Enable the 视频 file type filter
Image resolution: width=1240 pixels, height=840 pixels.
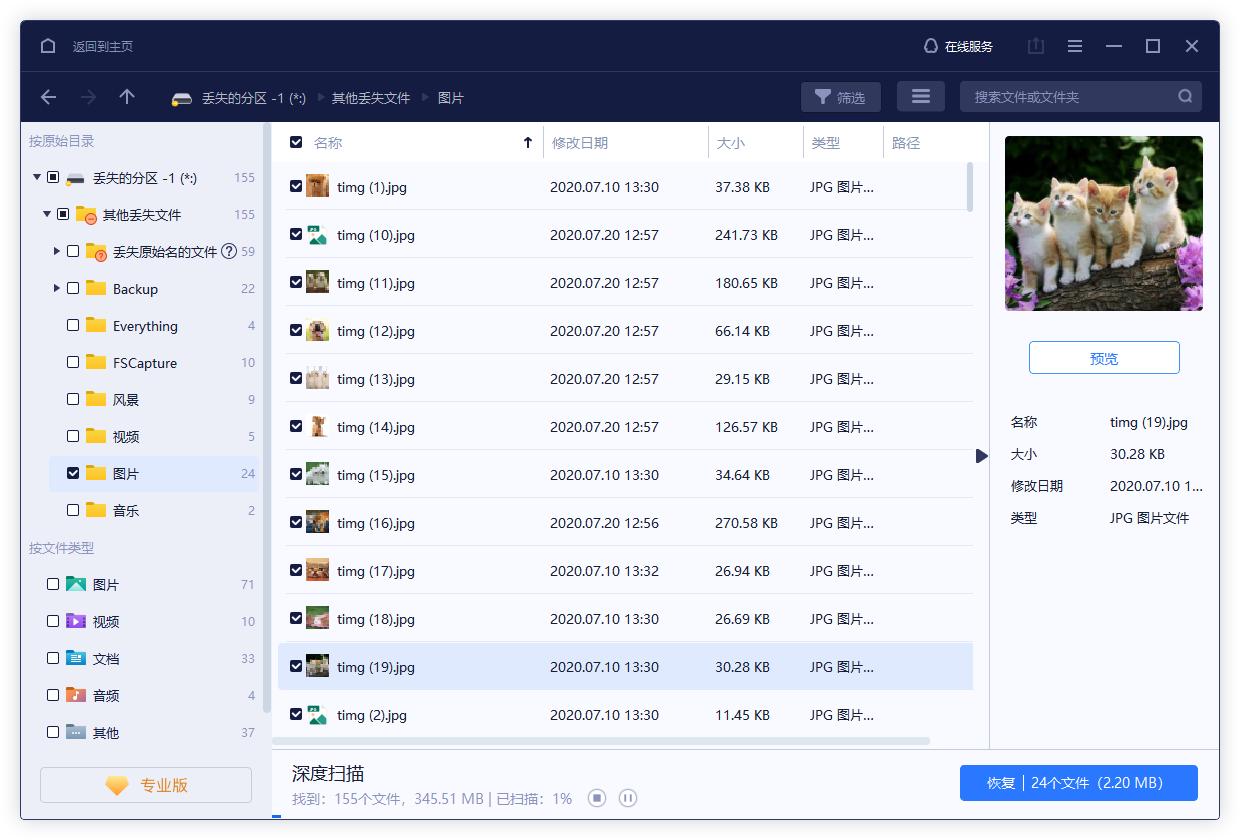(x=53, y=621)
